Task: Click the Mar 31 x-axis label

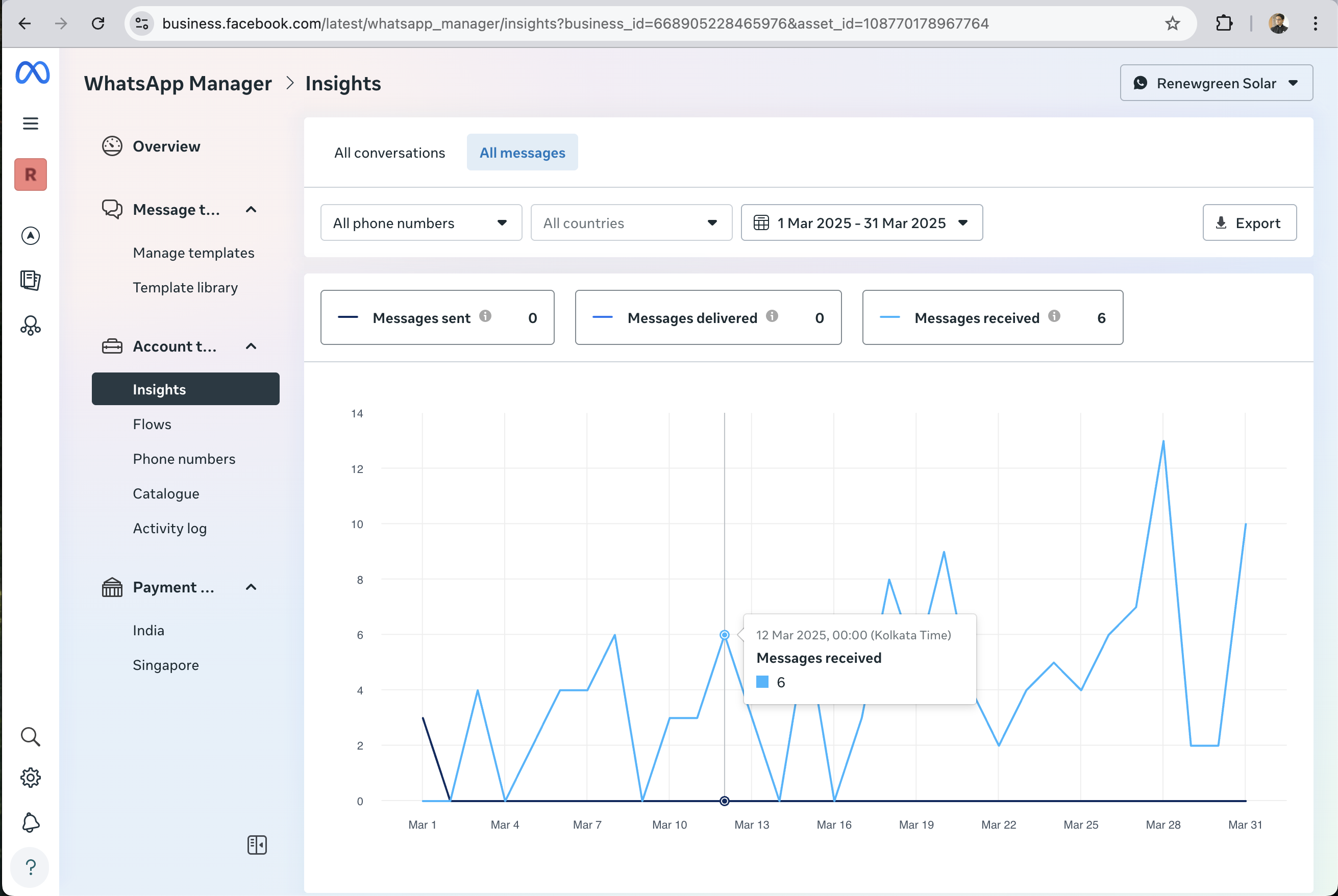Action: click(x=1245, y=825)
